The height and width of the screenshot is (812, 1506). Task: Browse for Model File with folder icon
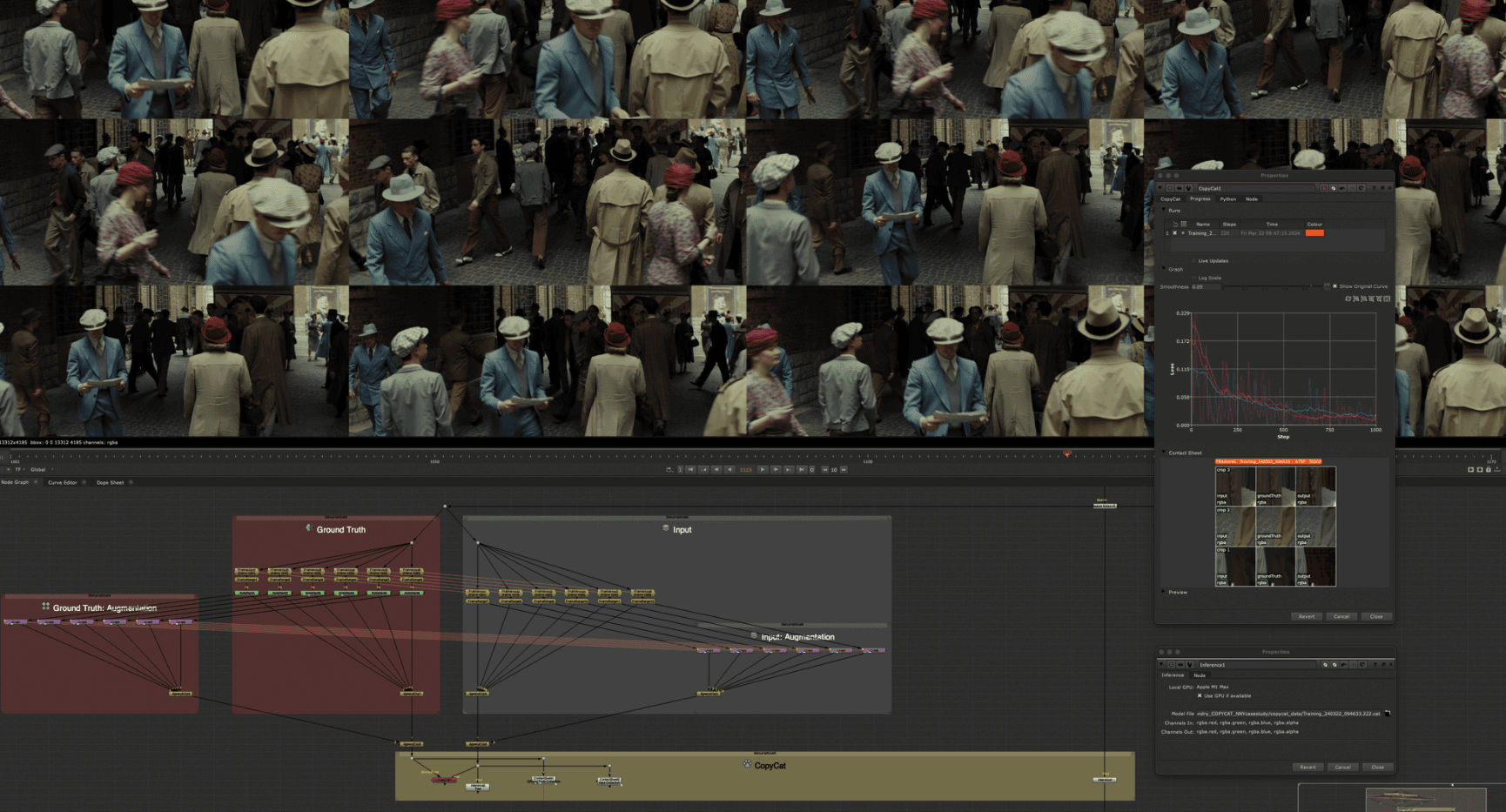click(1388, 714)
